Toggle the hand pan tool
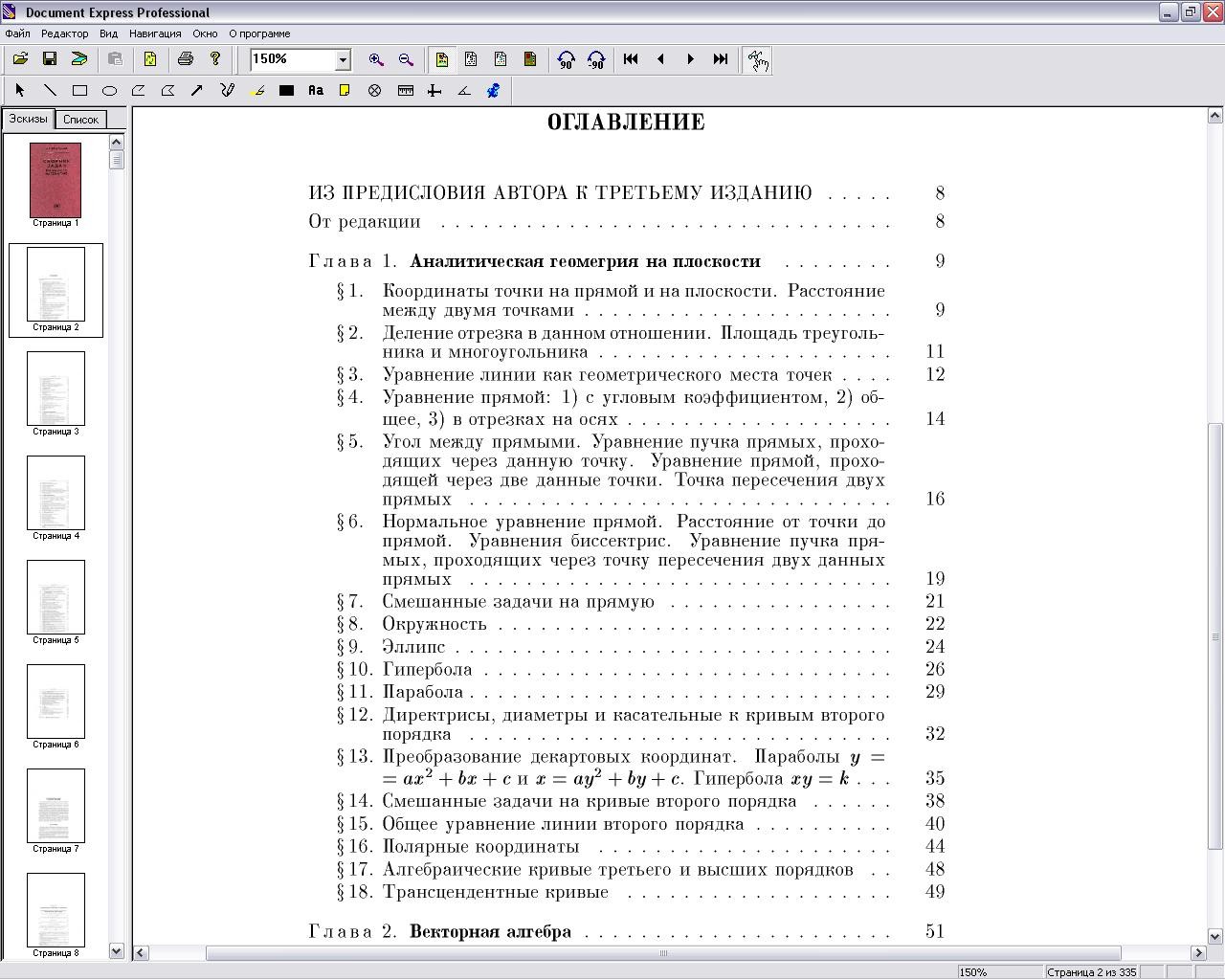The image size is (1225, 980). [x=757, y=59]
